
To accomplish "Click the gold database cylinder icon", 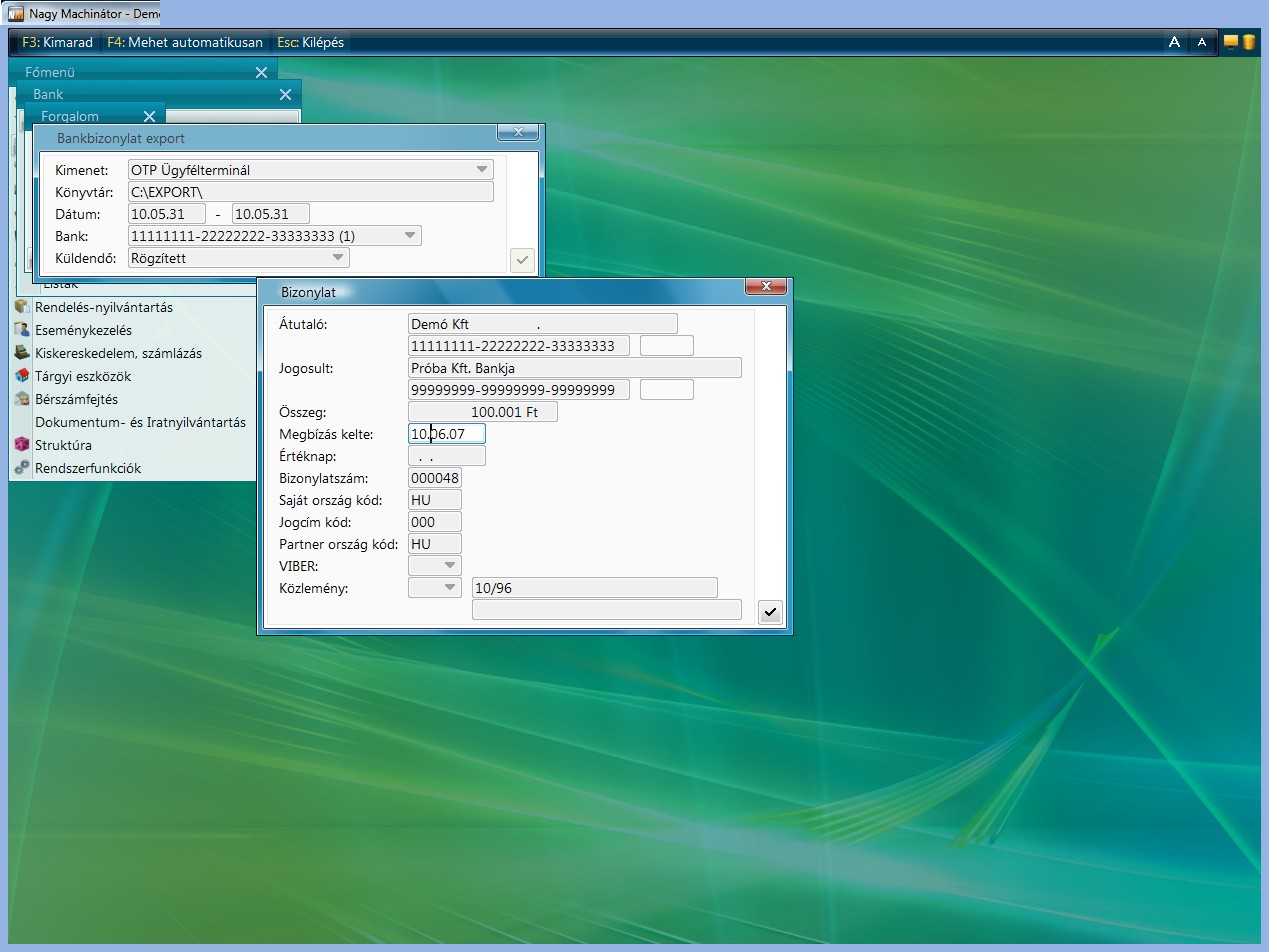I will (x=1248, y=42).
